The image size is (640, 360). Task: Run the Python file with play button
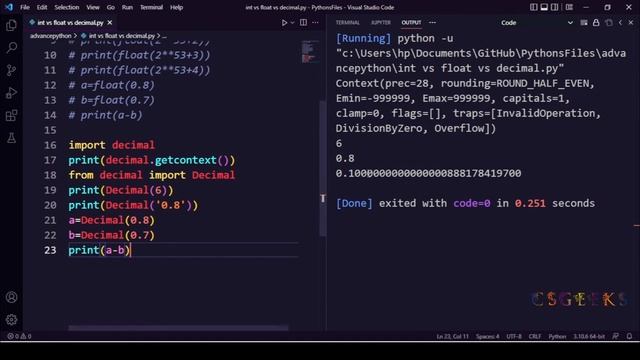(x=284, y=23)
